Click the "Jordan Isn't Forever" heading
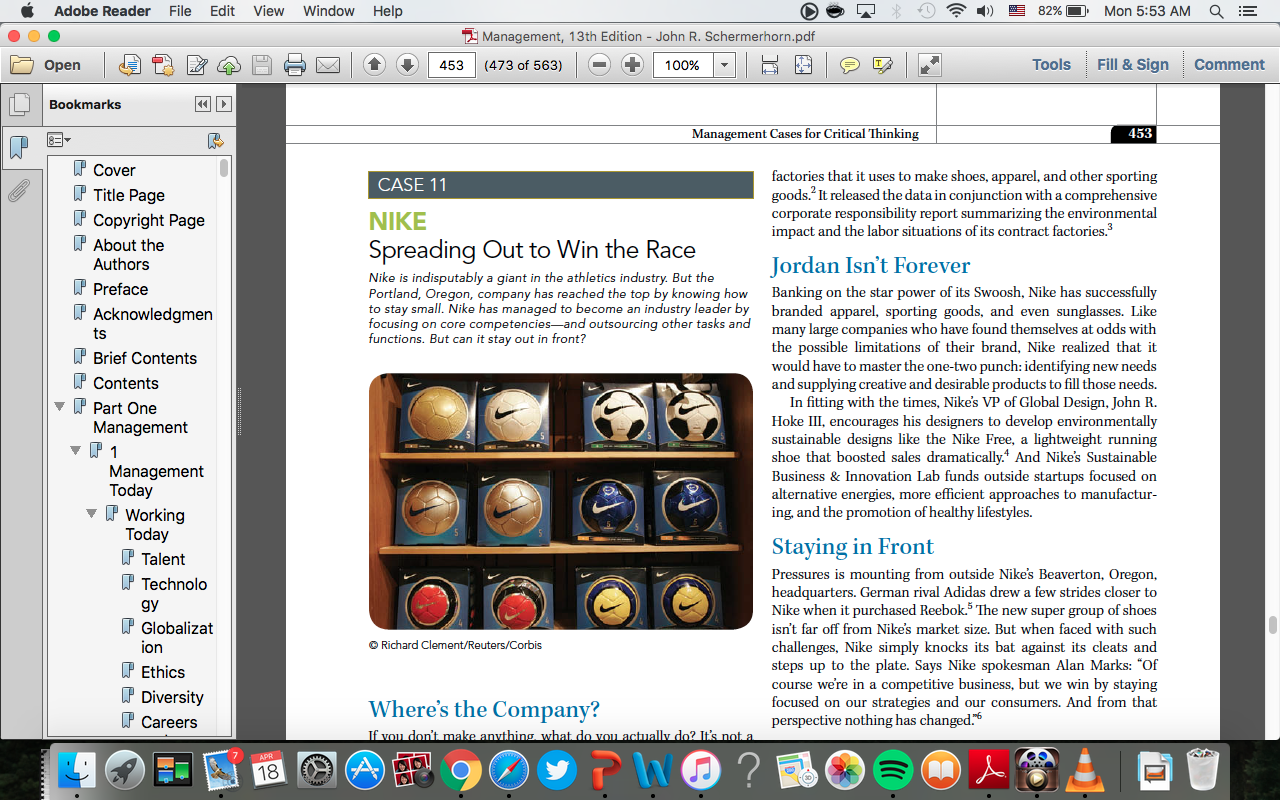 tap(871, 265)
